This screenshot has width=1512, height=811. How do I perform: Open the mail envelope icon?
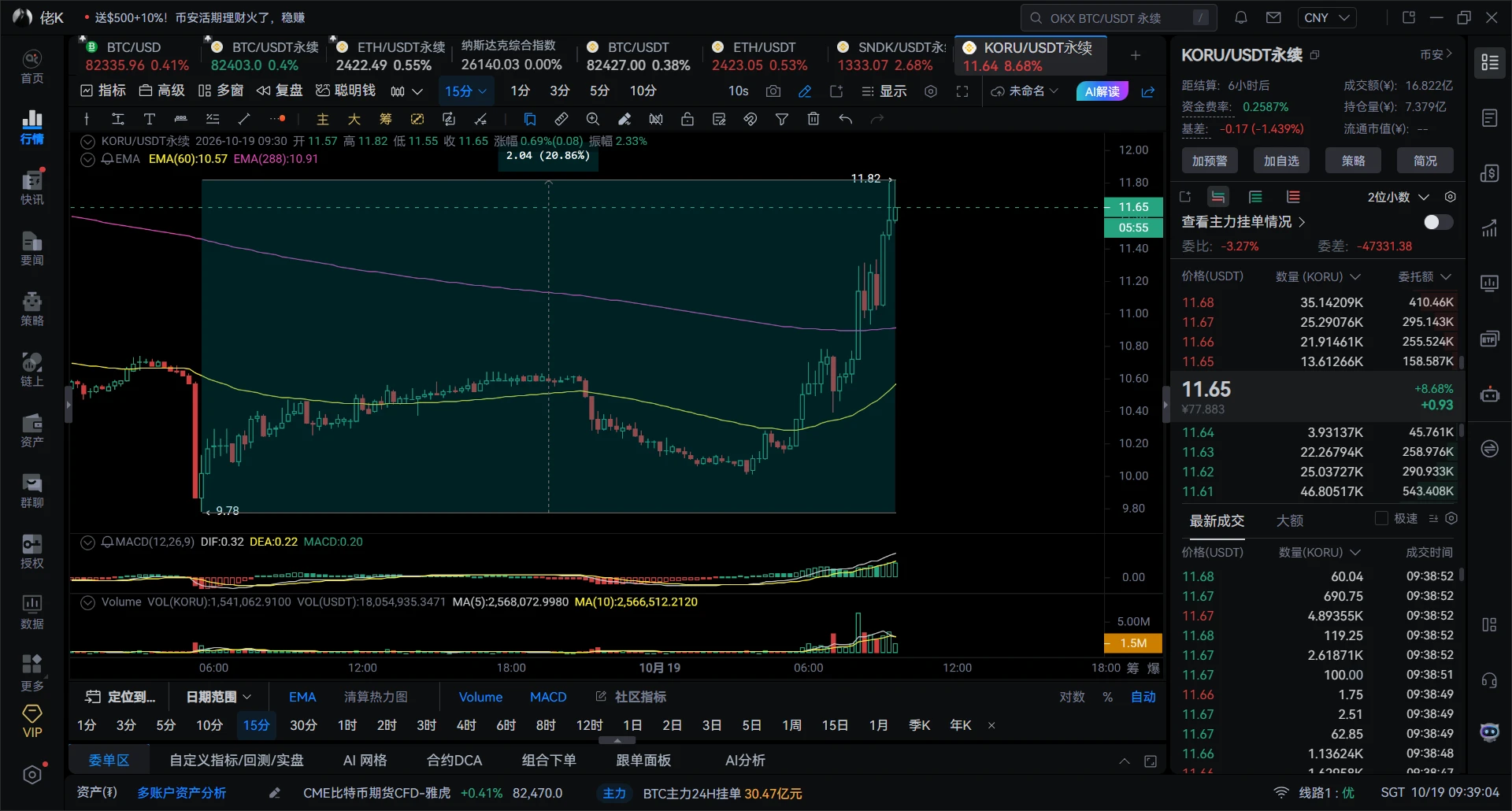tap(1273, 17)
